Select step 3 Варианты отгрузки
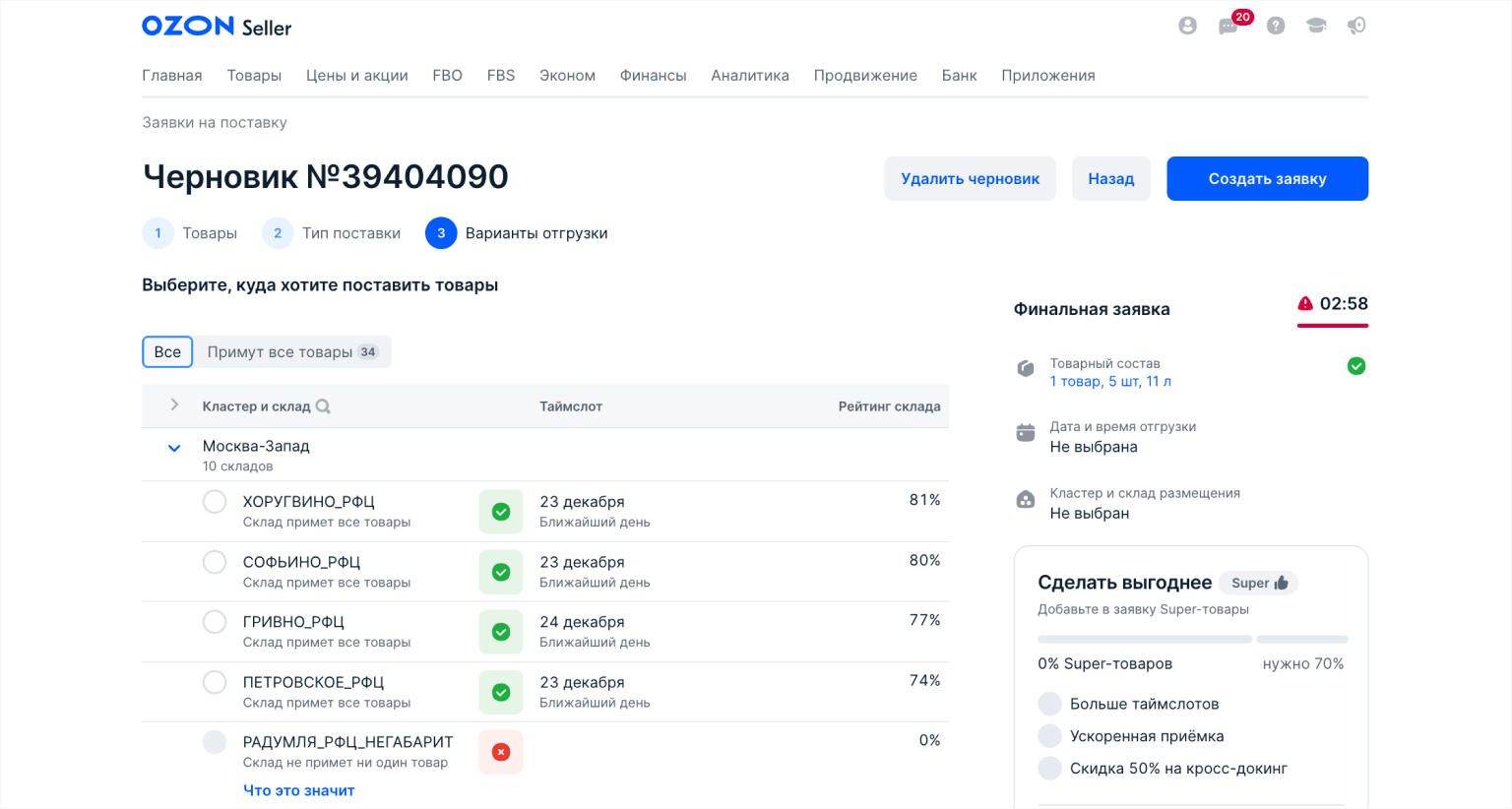The height and width of the screenshot is (809, 1512). [x=517, y=233]
